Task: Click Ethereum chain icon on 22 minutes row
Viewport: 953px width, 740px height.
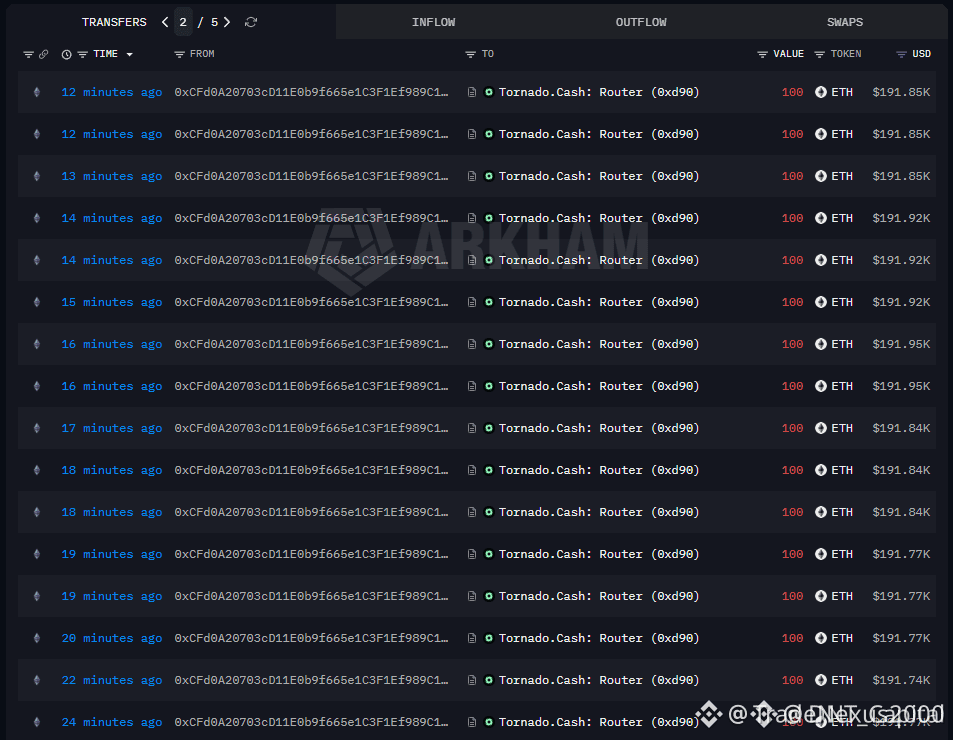Action: tap(36, 680)
